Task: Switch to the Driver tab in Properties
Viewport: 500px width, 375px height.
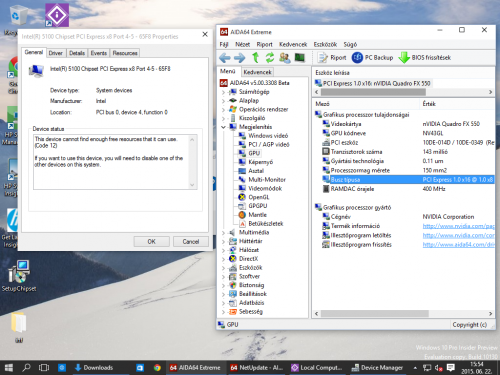Action: (x=55, y=53)
